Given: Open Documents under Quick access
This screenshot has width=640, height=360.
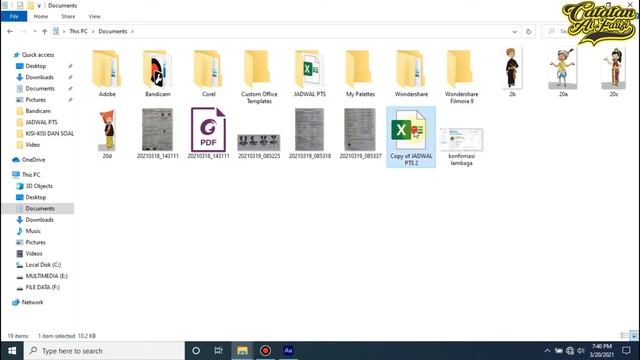Looking at the screenshot, I should click(x=40, y=89).
